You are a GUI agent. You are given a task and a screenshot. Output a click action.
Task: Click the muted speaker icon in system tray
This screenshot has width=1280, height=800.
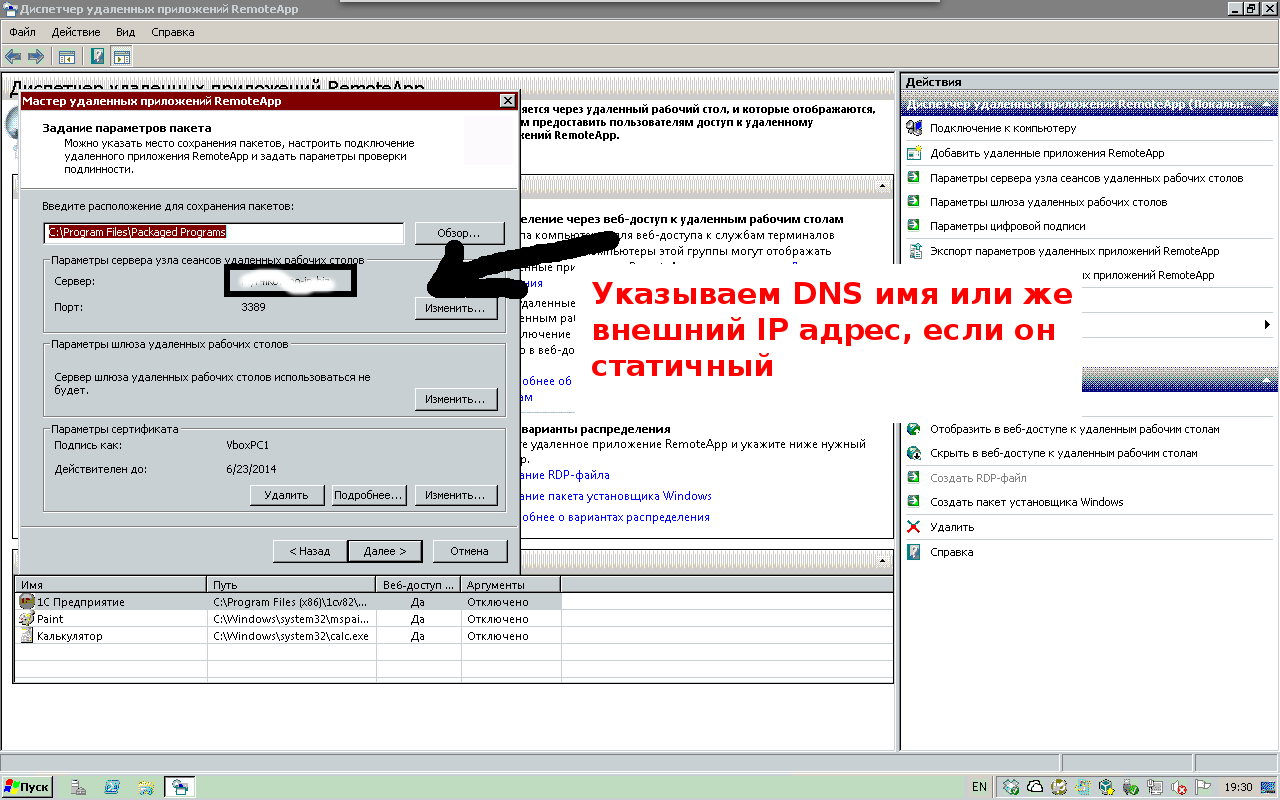1179,787
